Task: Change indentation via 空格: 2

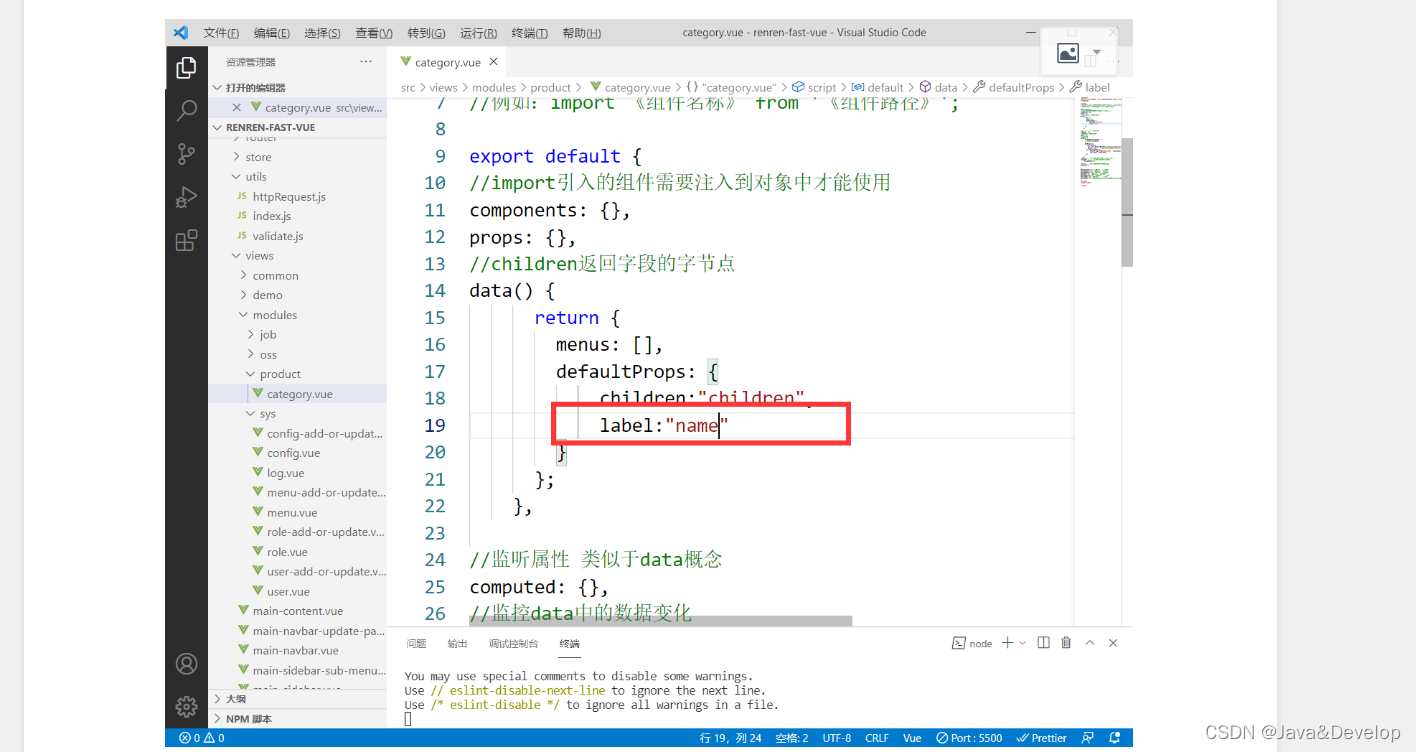Action: [x=790, y=738]
